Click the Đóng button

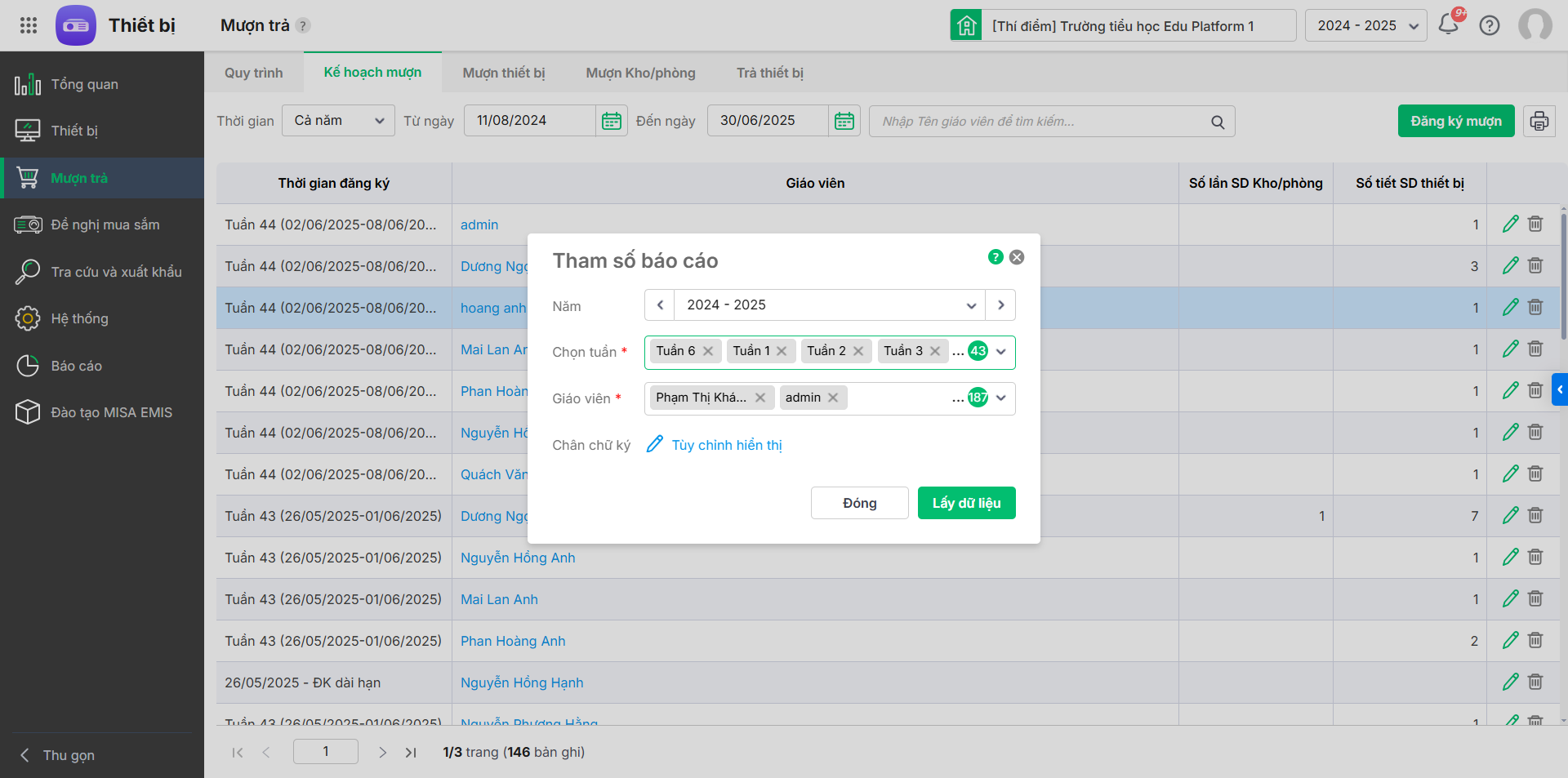pos(860,503)
